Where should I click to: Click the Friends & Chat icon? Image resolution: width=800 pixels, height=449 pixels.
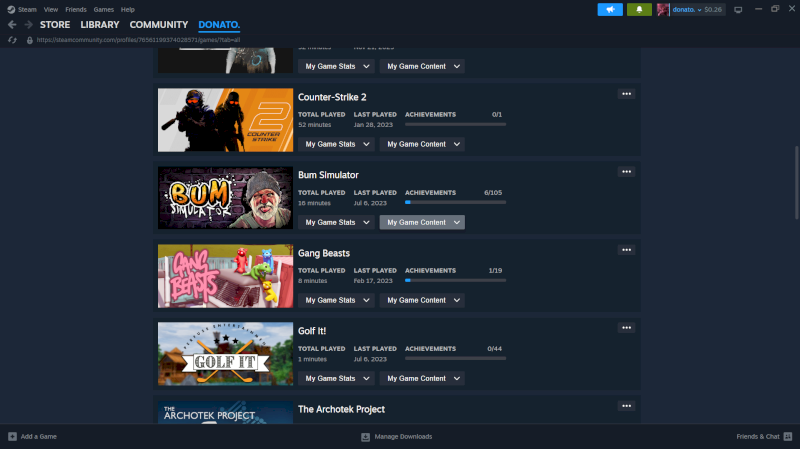coord(788,436)
